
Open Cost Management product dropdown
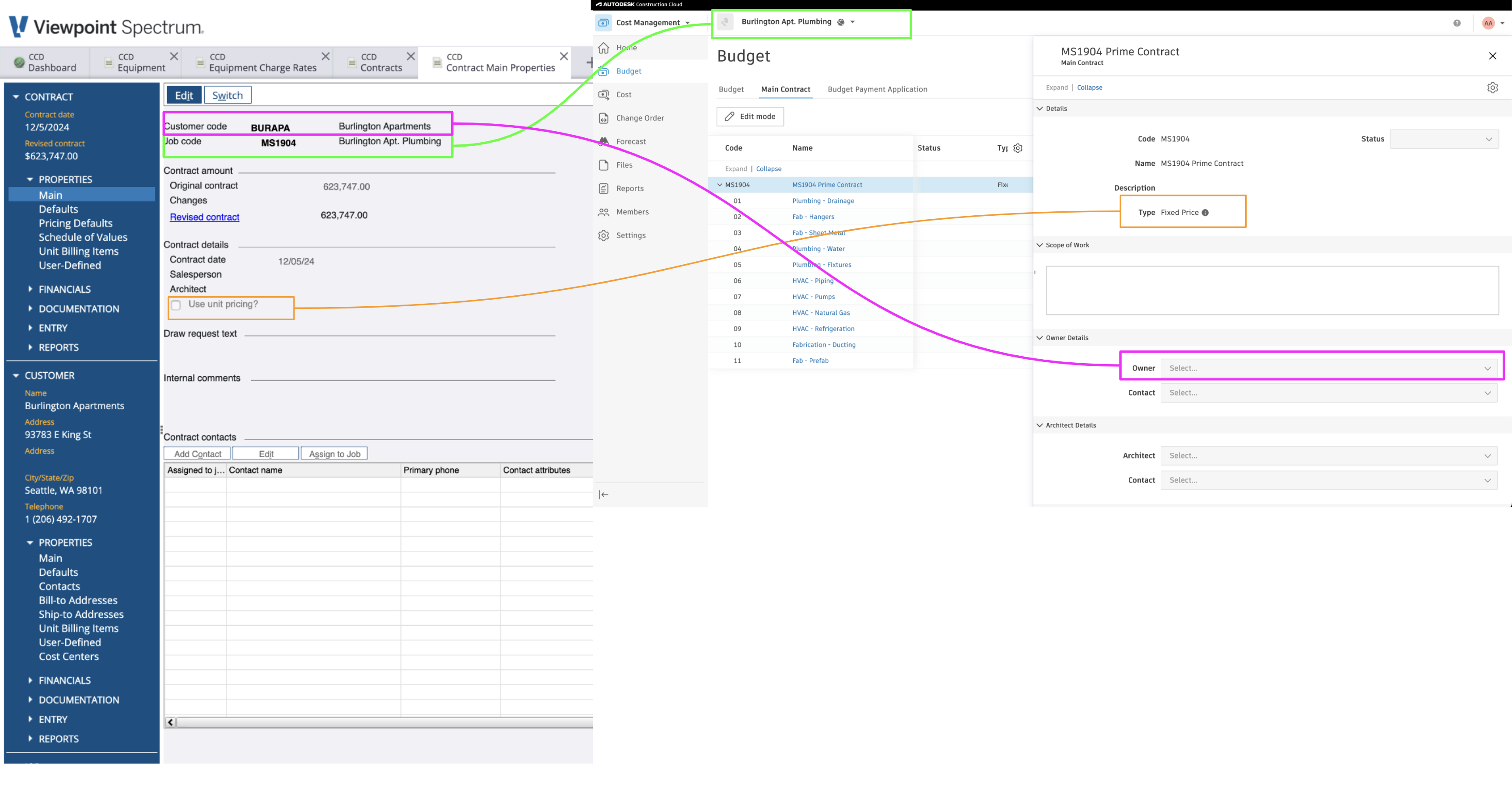687,23
